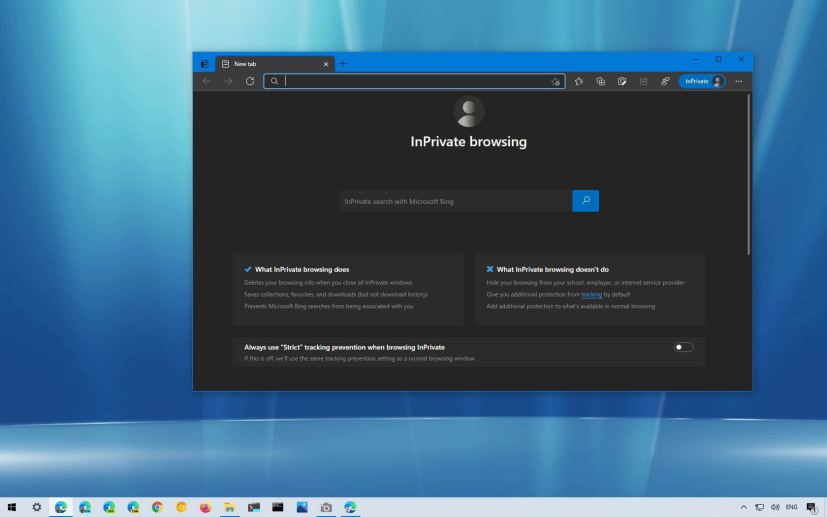Open volume control in system tray
Screen dimensions: 827x517
coord(775,507)
